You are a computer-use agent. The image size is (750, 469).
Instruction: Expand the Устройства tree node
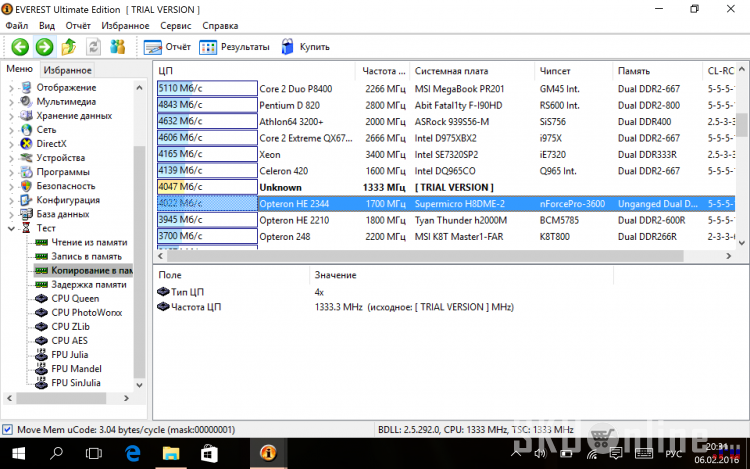click(11, 158)
